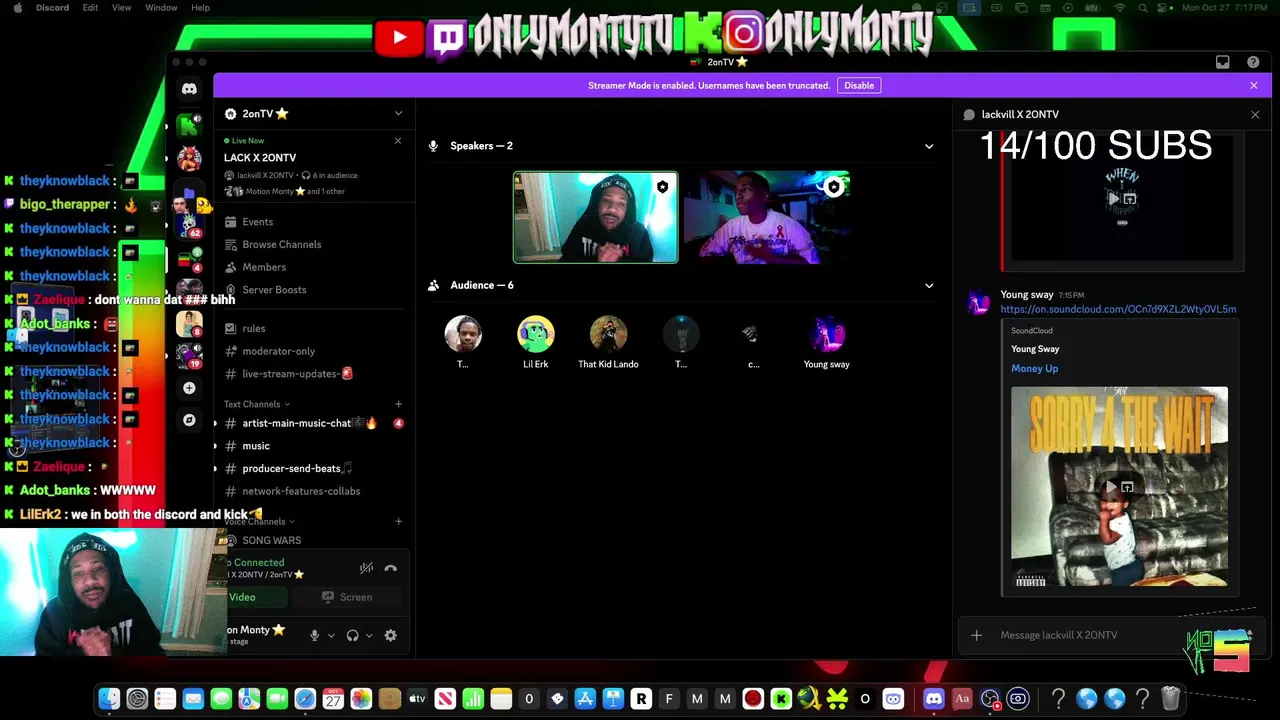Collapse the Speakers section
Screen dimensions: 1280x720
(x=929, y=146)
